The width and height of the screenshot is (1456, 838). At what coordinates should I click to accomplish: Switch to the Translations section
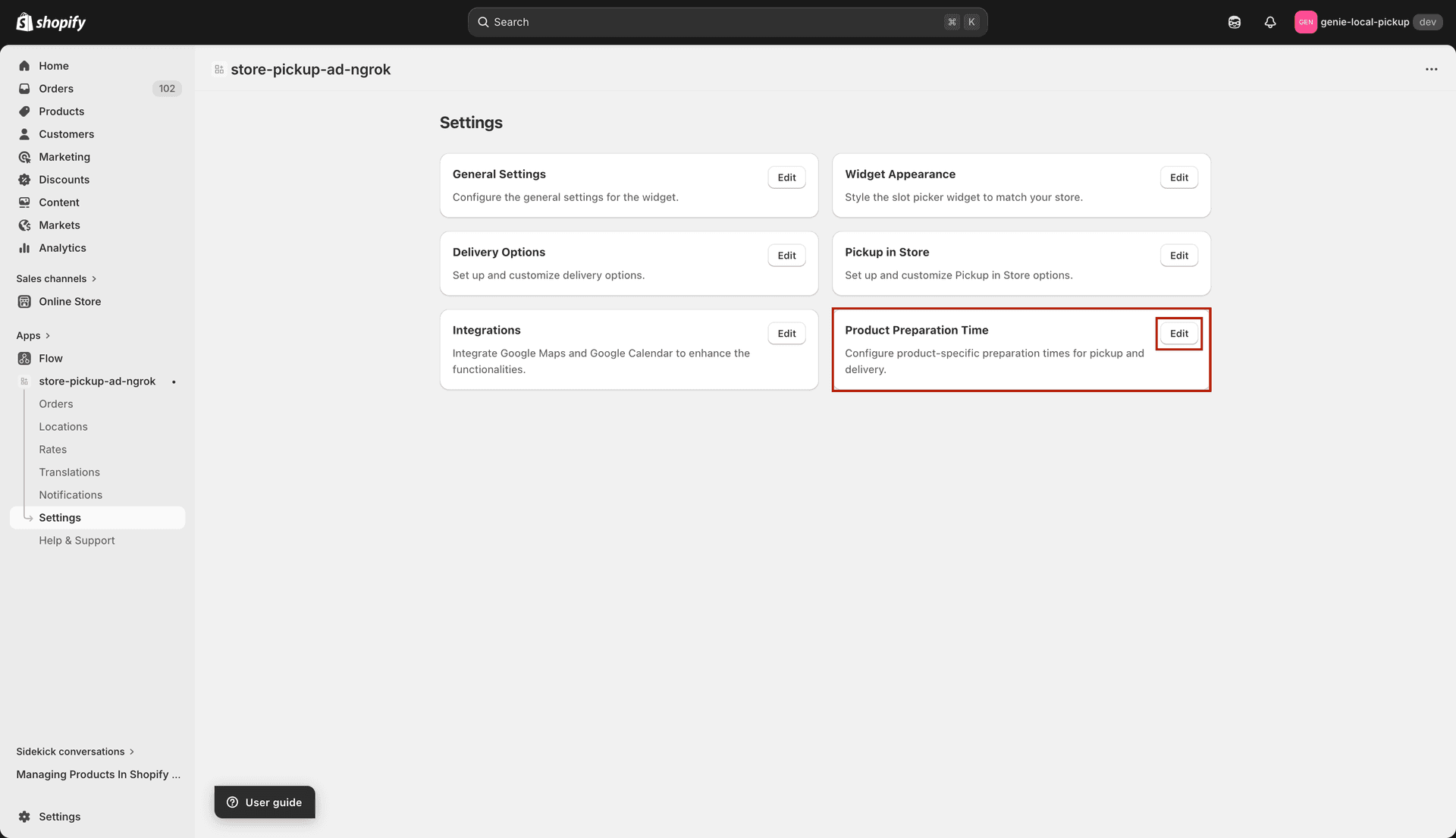point(69,472)
